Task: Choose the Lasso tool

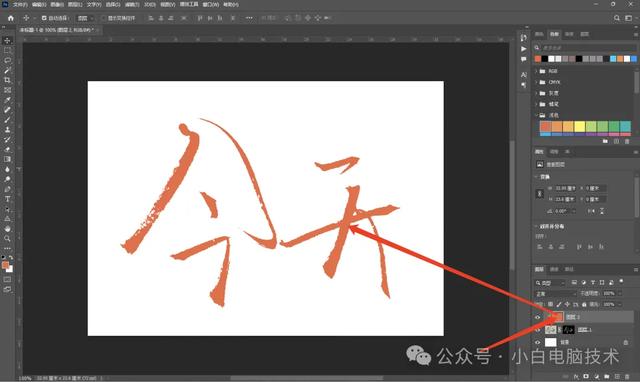Action: click(x=7, y=60)
